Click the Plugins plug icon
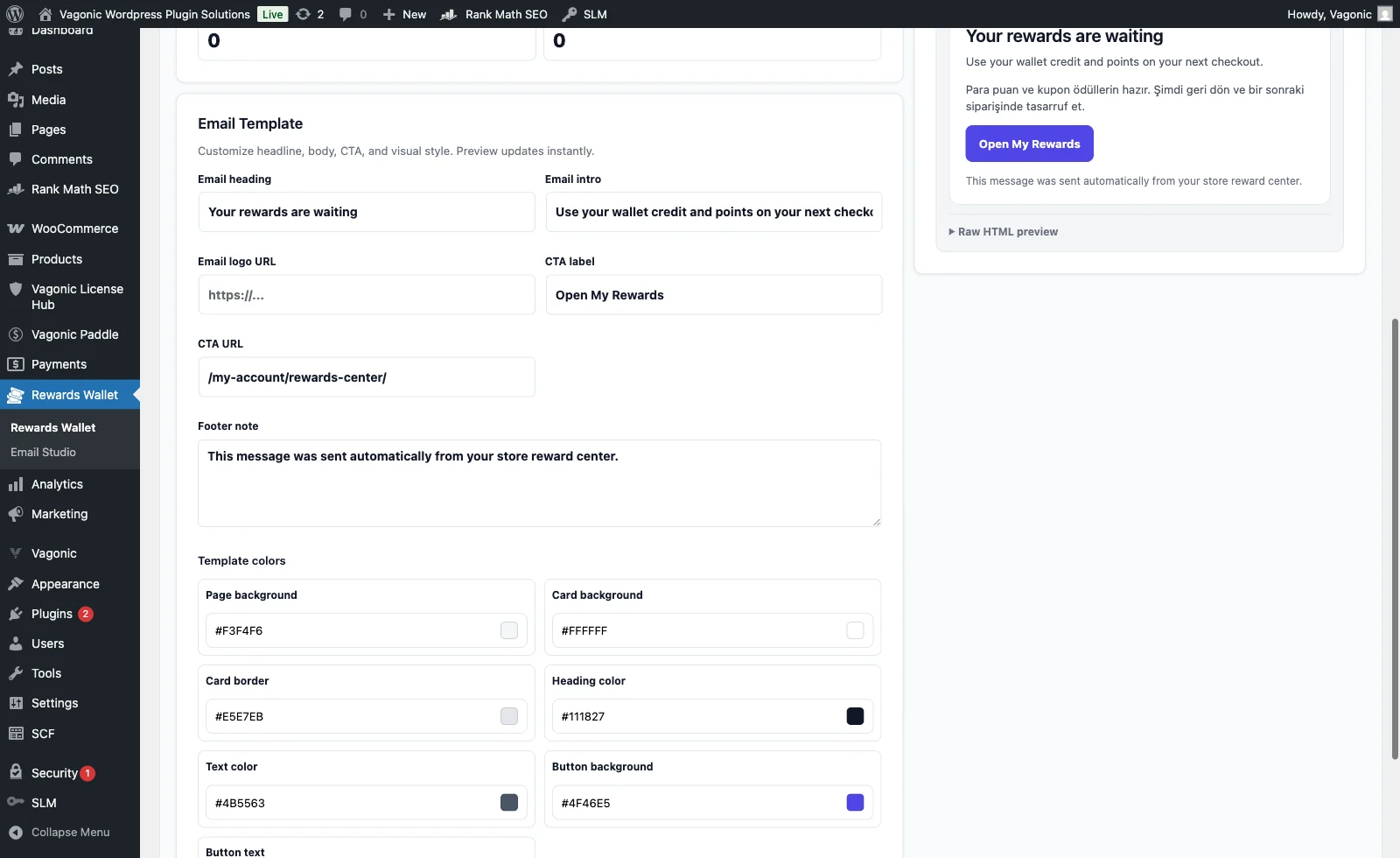Image resolution: width=1400 pixels, height=858 pixels. coord(16,614)
